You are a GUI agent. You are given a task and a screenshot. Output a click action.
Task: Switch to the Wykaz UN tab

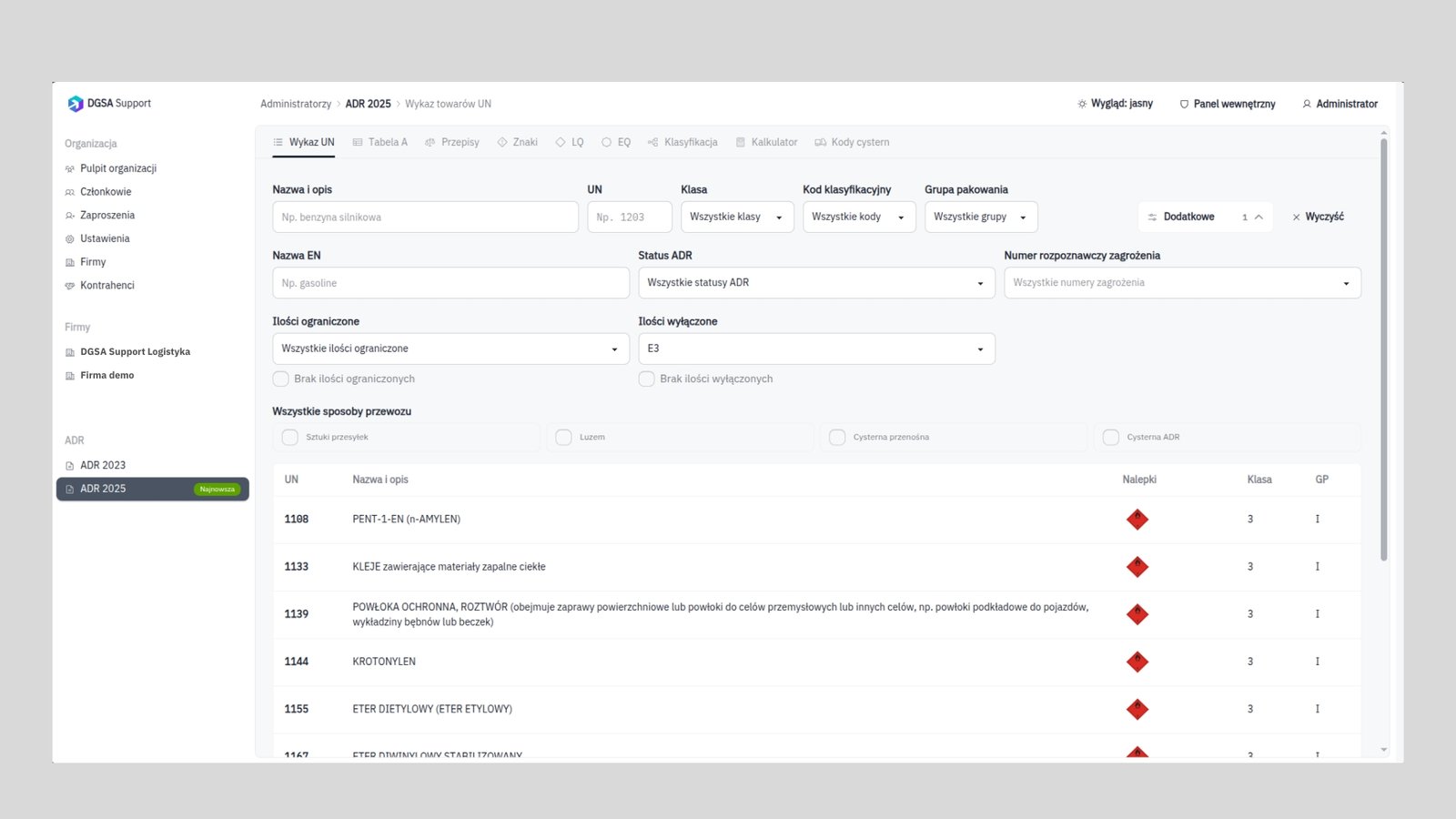click(x=304, y=142)
